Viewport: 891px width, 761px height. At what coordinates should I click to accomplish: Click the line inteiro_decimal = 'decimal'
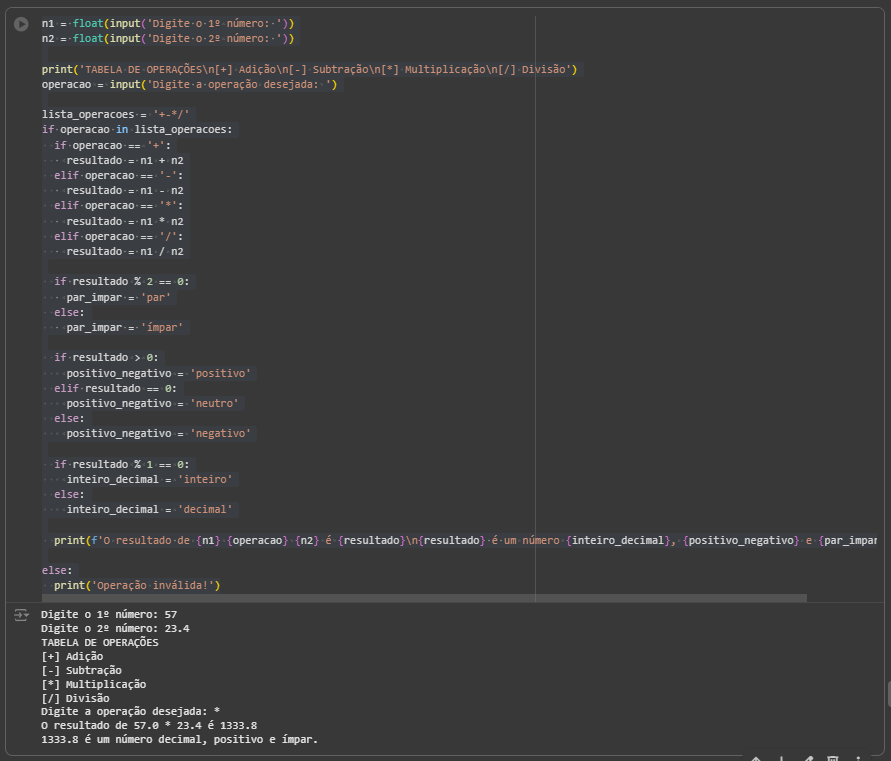click(x=149, y=510)
